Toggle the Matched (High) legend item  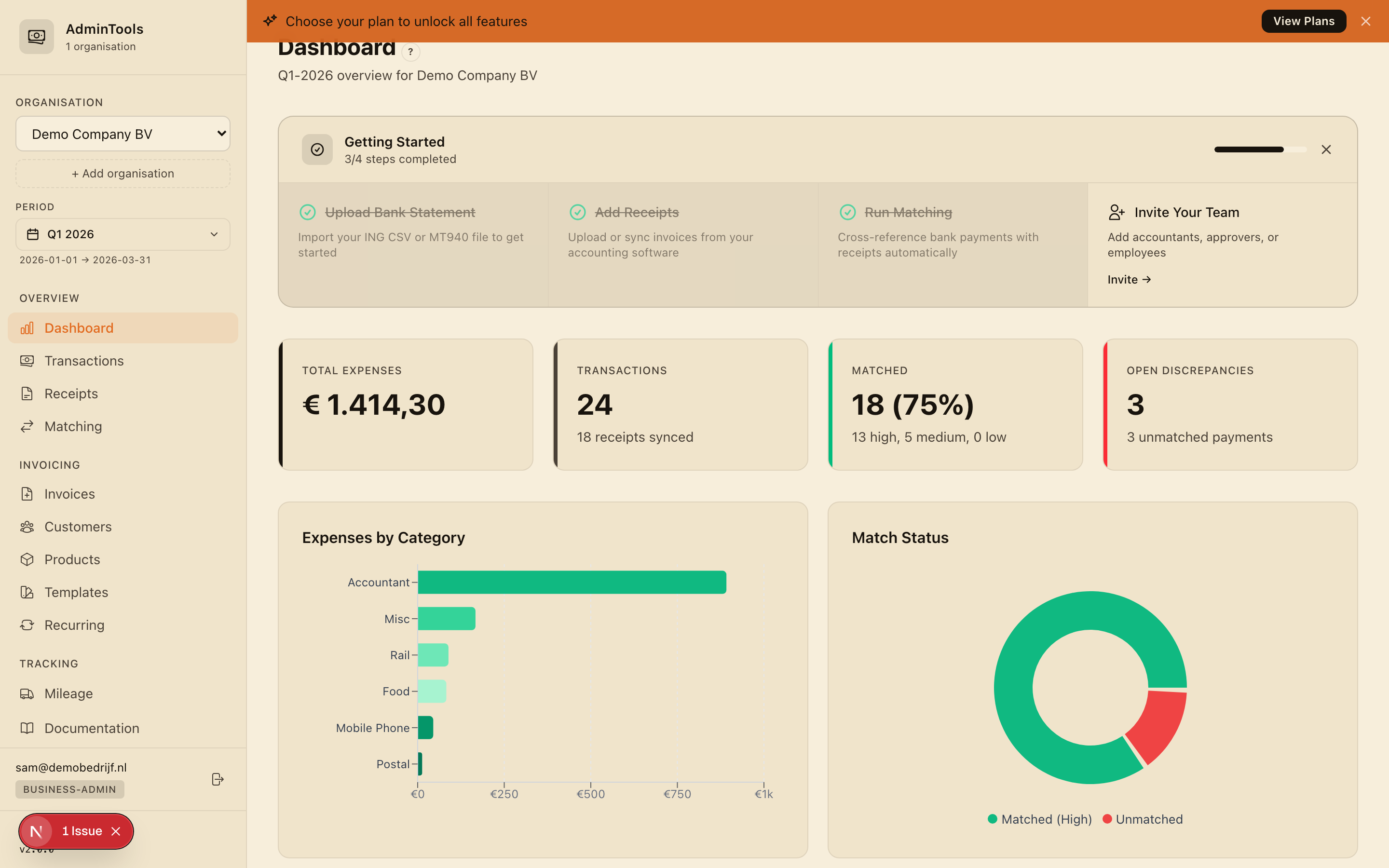tap(1039, 819)
